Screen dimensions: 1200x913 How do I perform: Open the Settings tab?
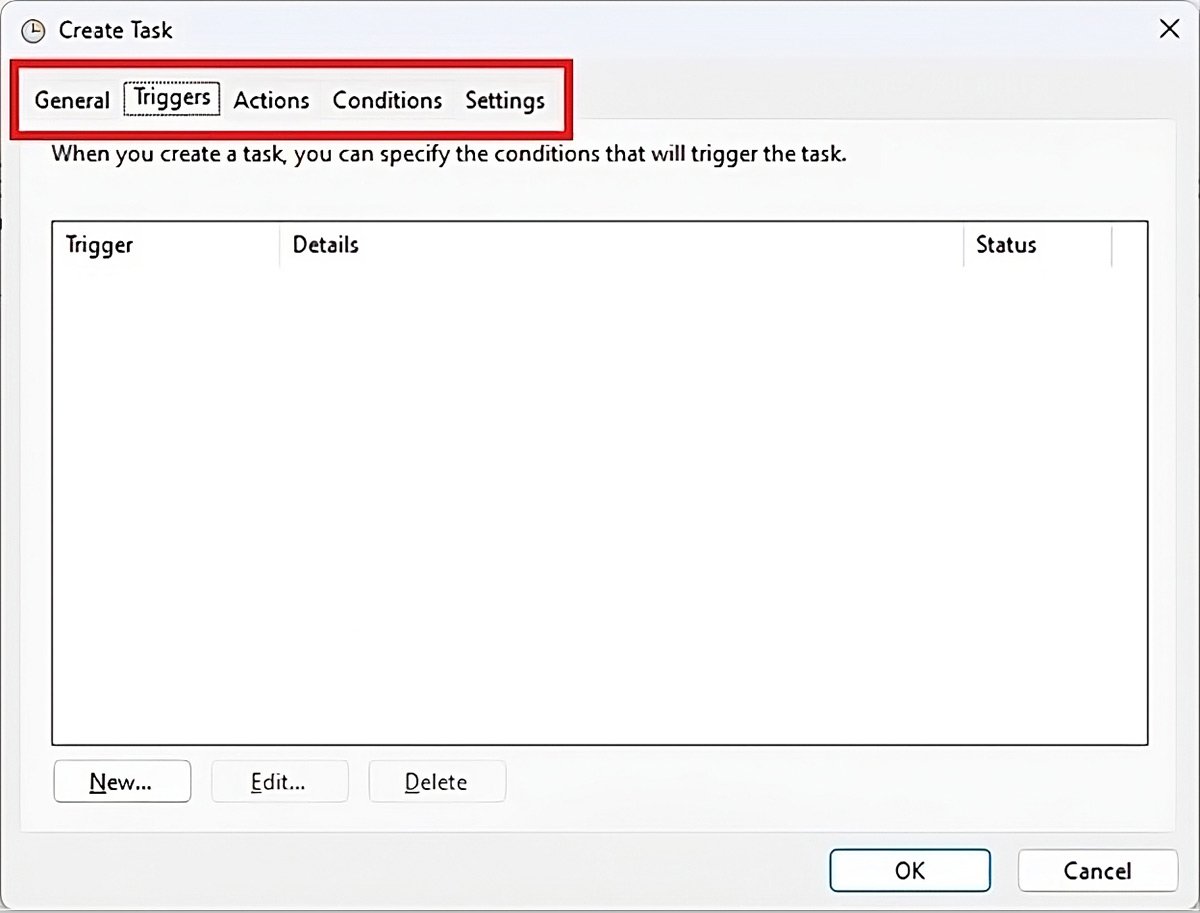(505, 100)
